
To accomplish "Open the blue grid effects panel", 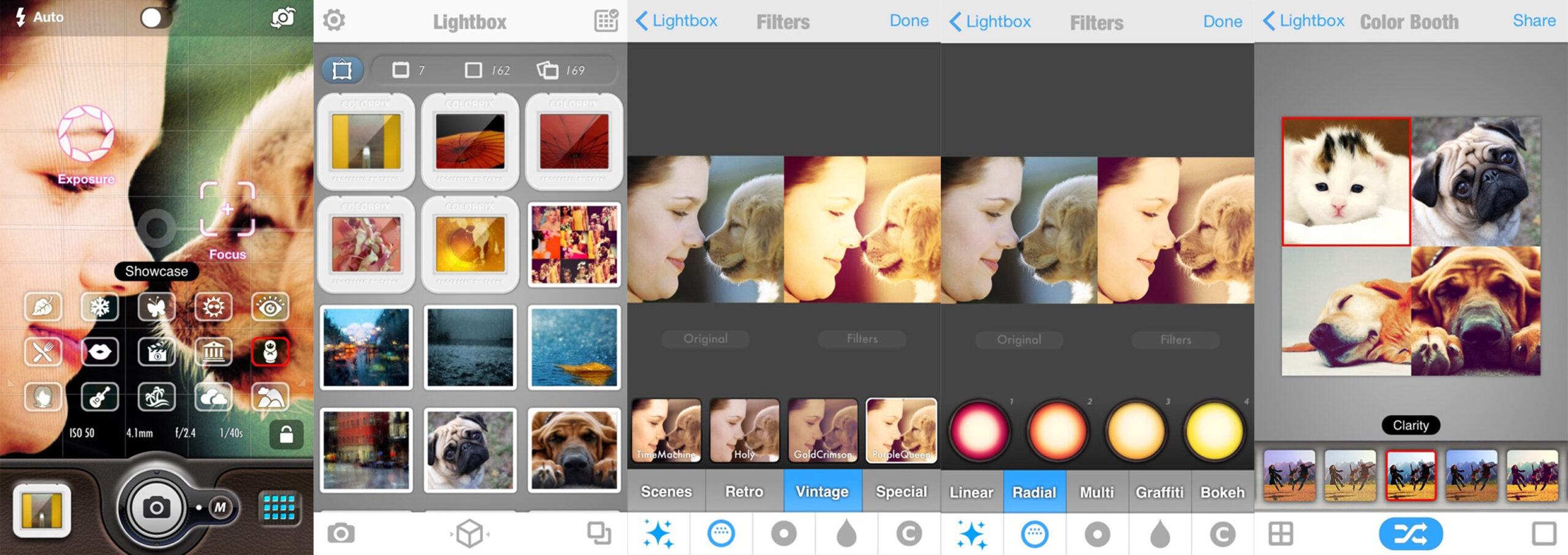I will (x=279, y=507).
